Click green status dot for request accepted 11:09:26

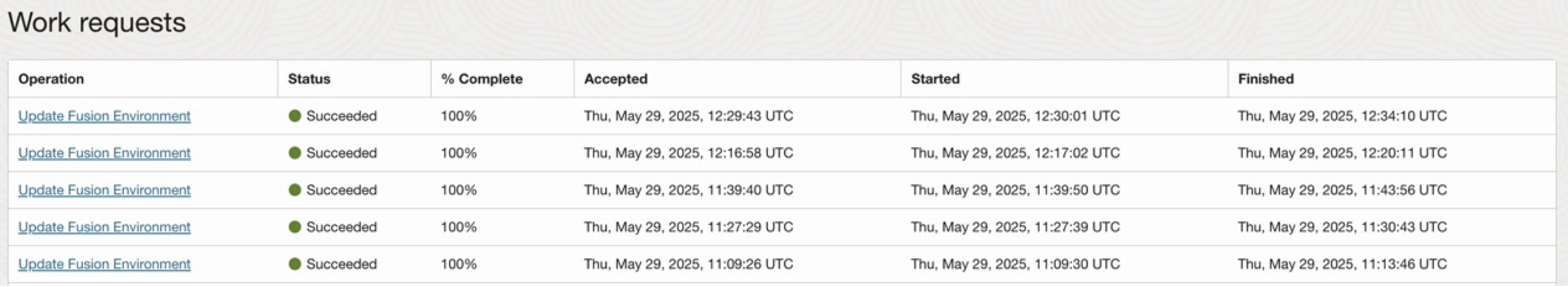pyautogui.click(x=295, y=264)
